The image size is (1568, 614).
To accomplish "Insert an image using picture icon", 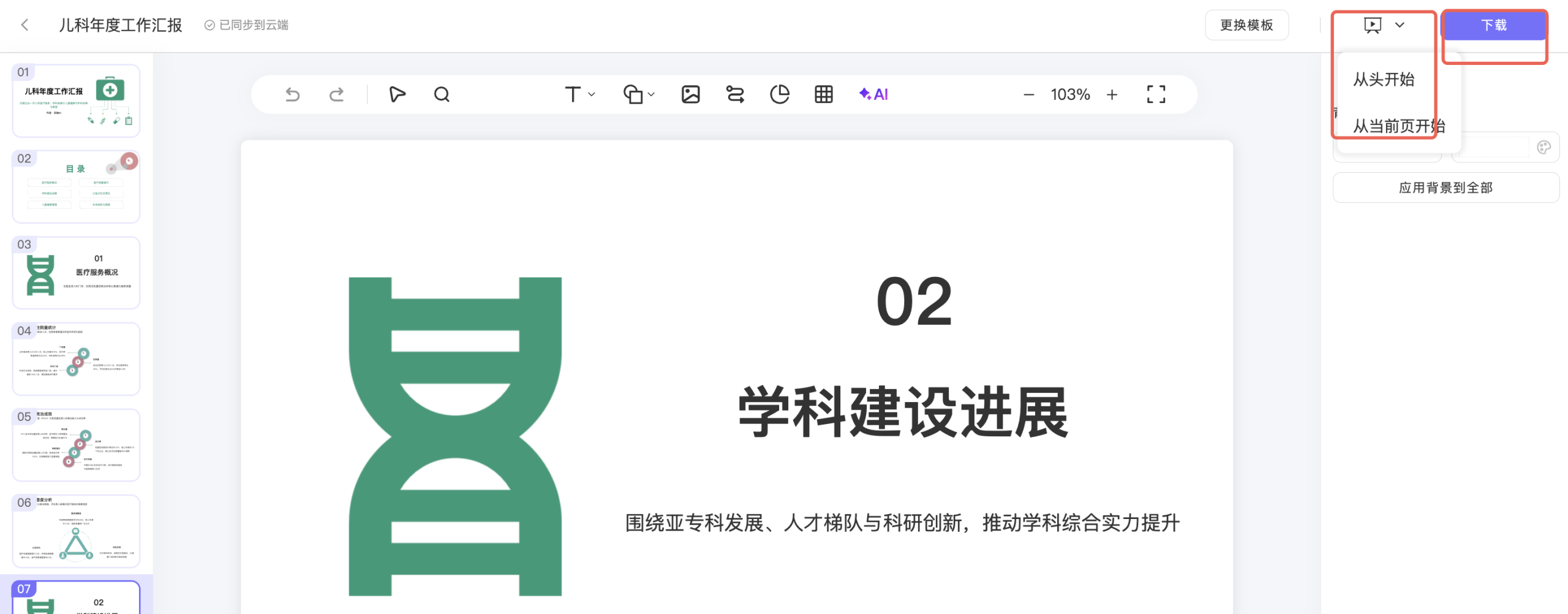I will pyautogui.click(x=690, y=94).
